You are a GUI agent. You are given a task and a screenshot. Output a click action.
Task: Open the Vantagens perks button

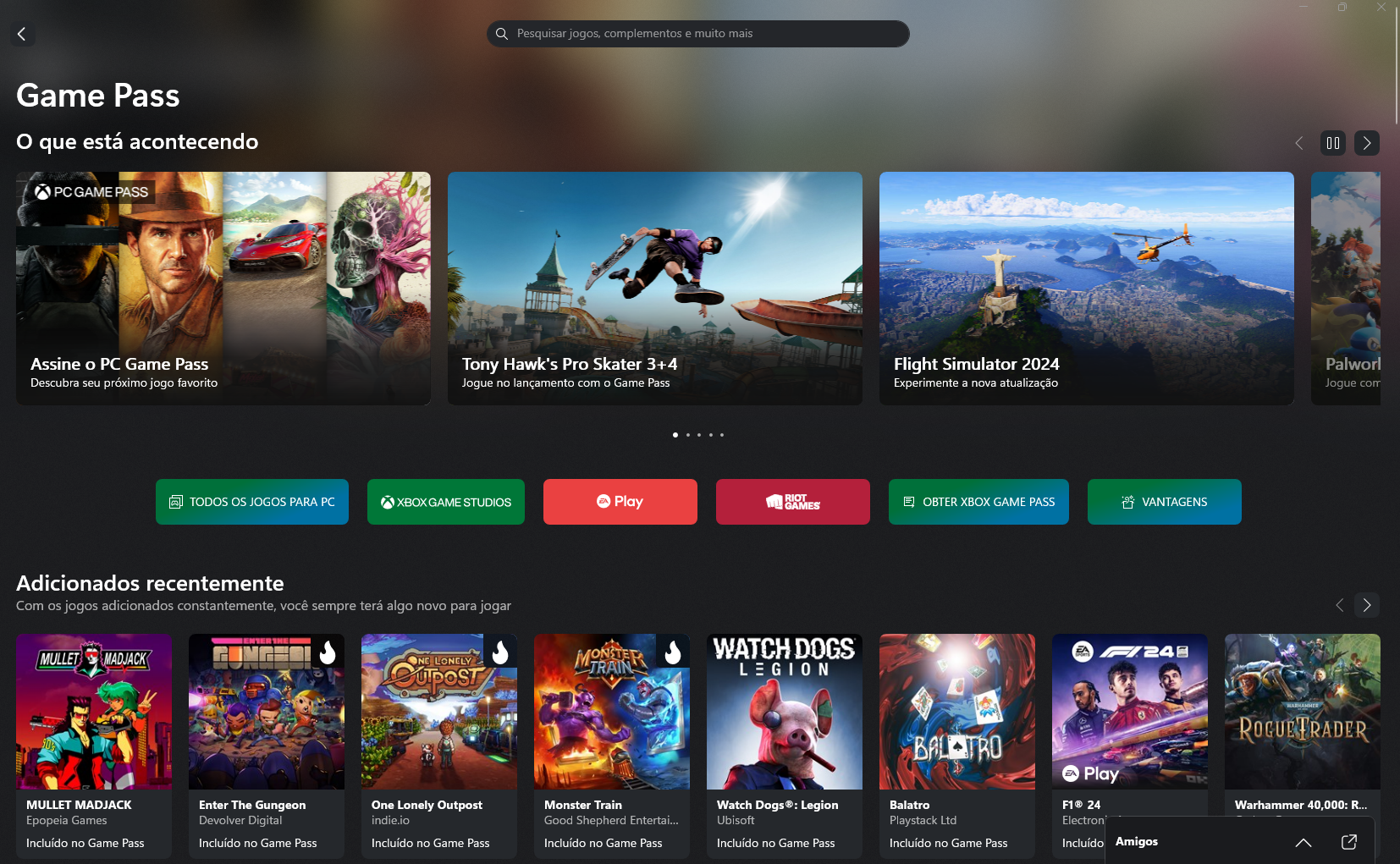coord(1165,502)
